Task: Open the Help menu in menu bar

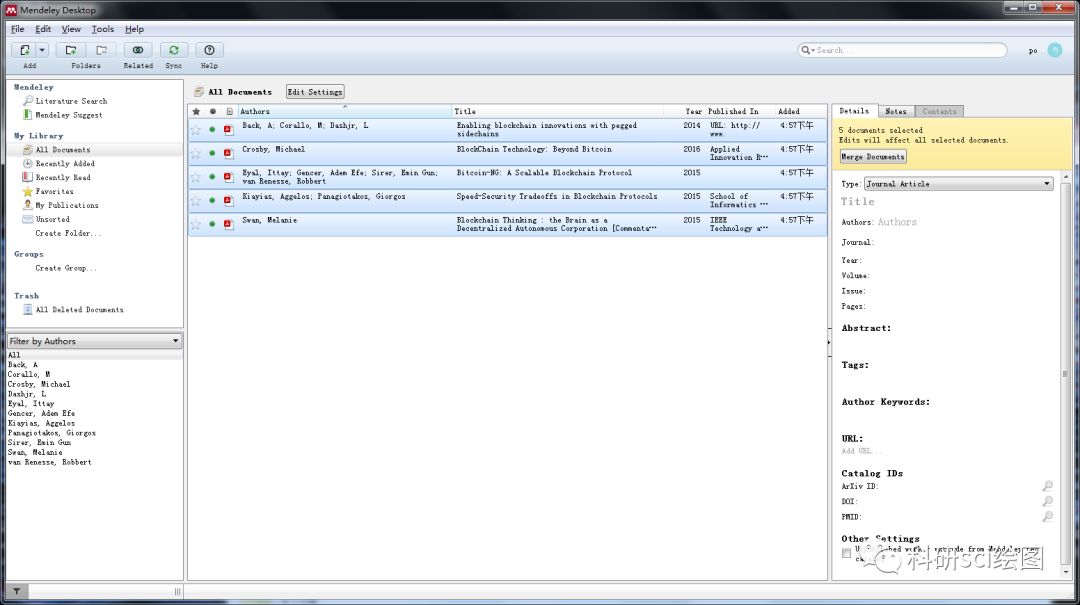Action: [x=134, y=29]
